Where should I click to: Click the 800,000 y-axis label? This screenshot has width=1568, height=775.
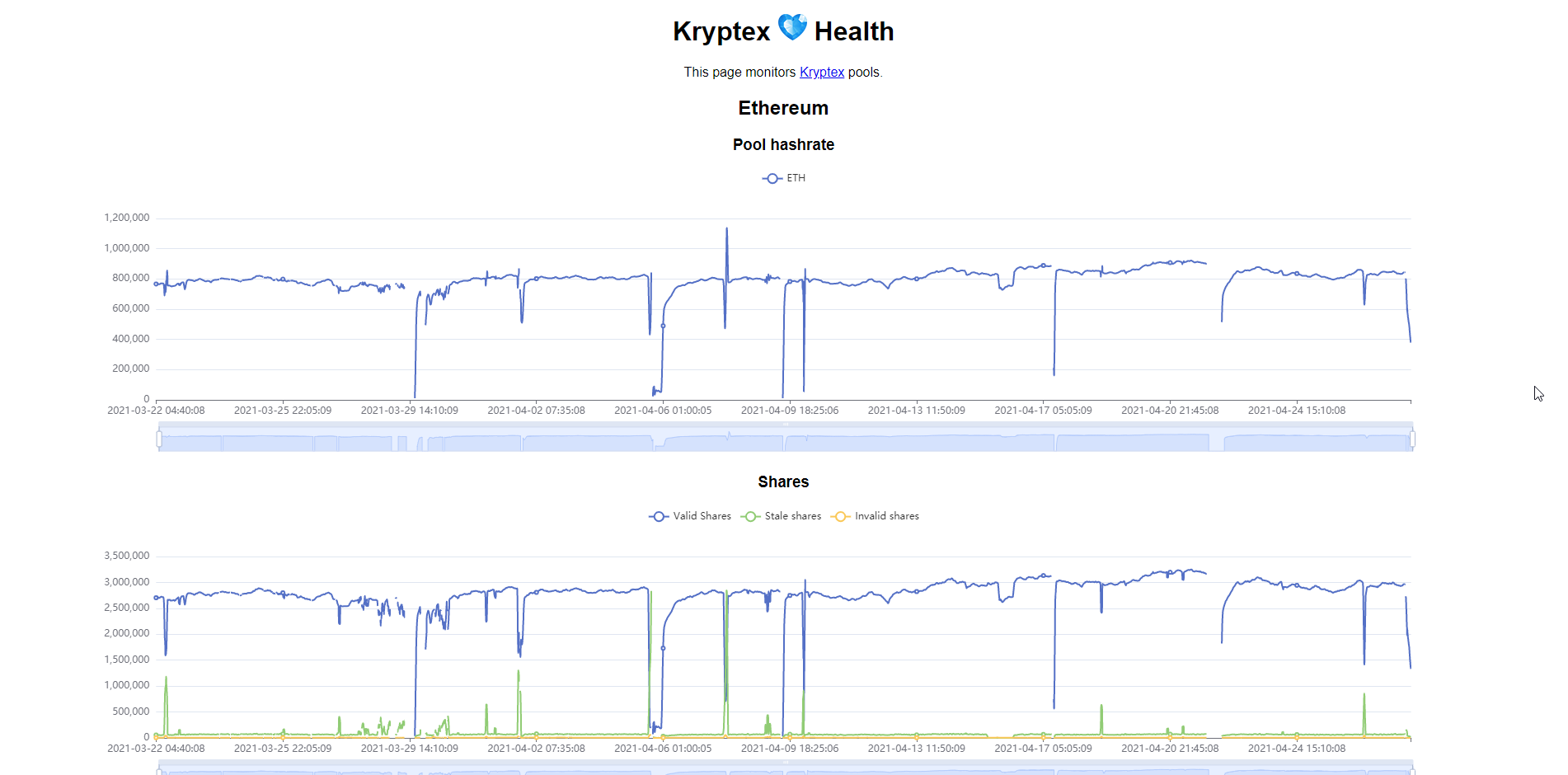131,278
